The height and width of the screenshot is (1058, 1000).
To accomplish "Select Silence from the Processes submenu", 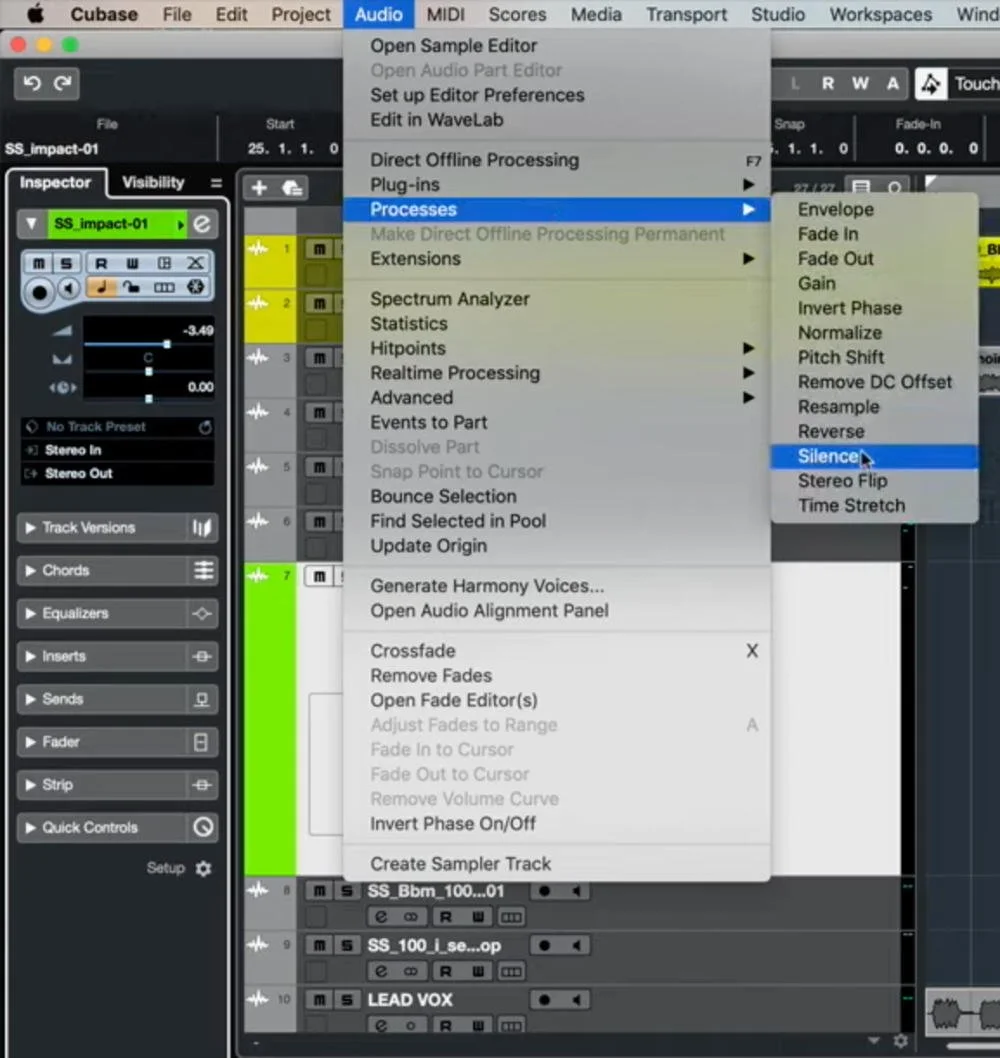I will [x=828, y=456].
